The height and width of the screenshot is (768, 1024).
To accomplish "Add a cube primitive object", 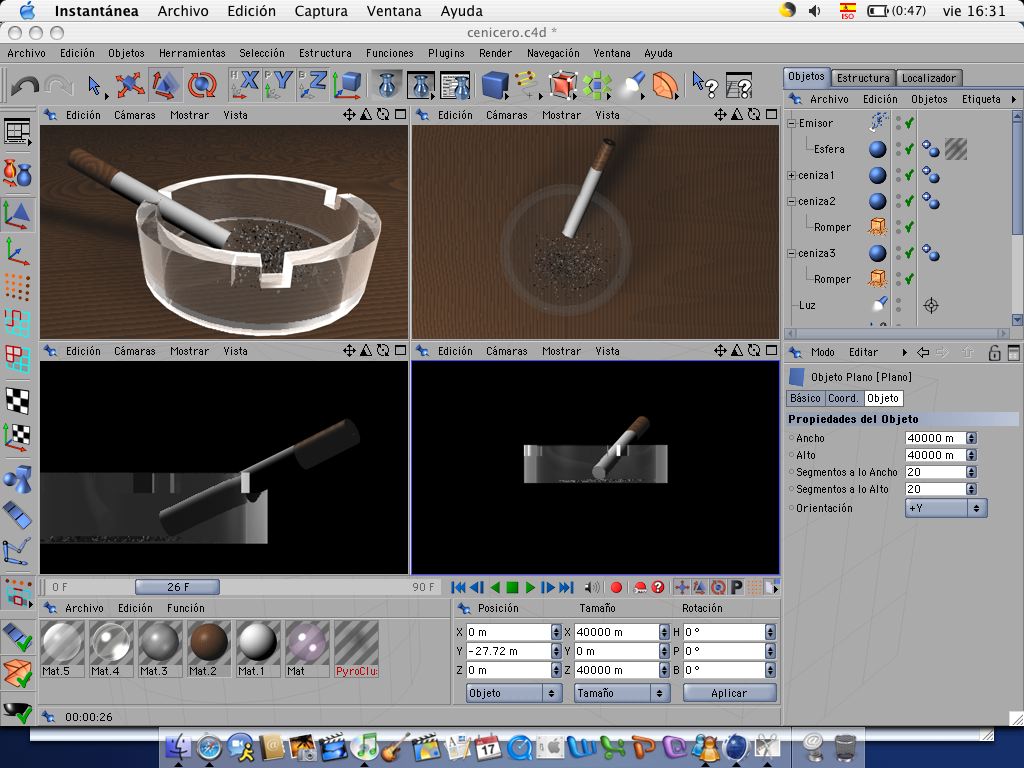I will tap(495, 85).
